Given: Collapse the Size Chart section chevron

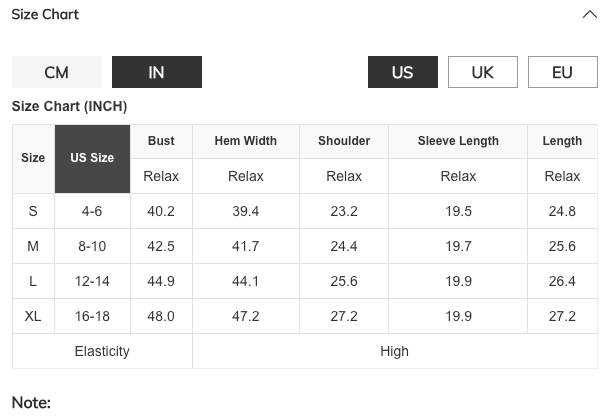Looking at the screenshot, I should pyautogui.click(x=589, y=15).
